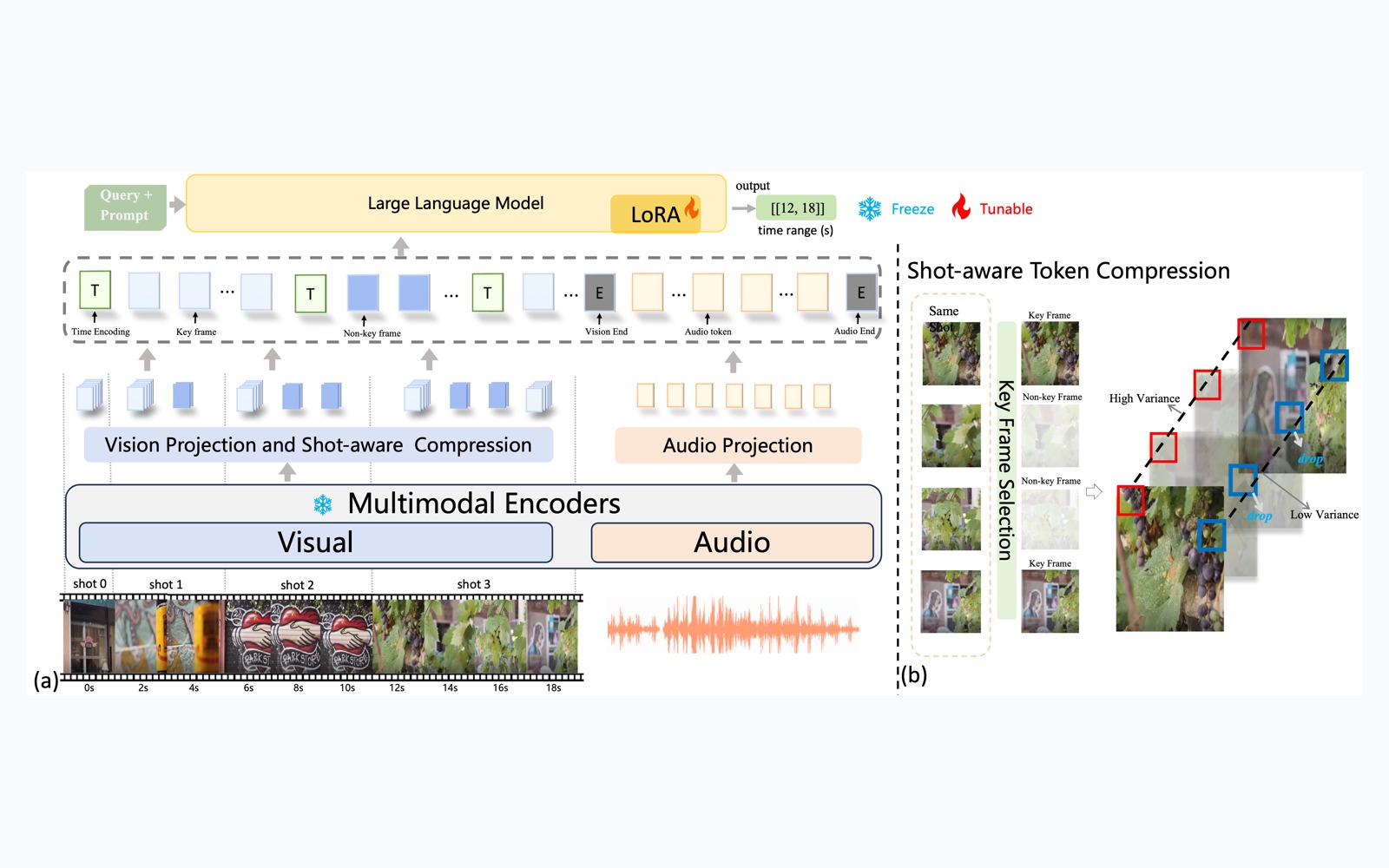Screen dimensions: 1389x868
Task: Select the gray Vision End E token
Action: point(599,293)
